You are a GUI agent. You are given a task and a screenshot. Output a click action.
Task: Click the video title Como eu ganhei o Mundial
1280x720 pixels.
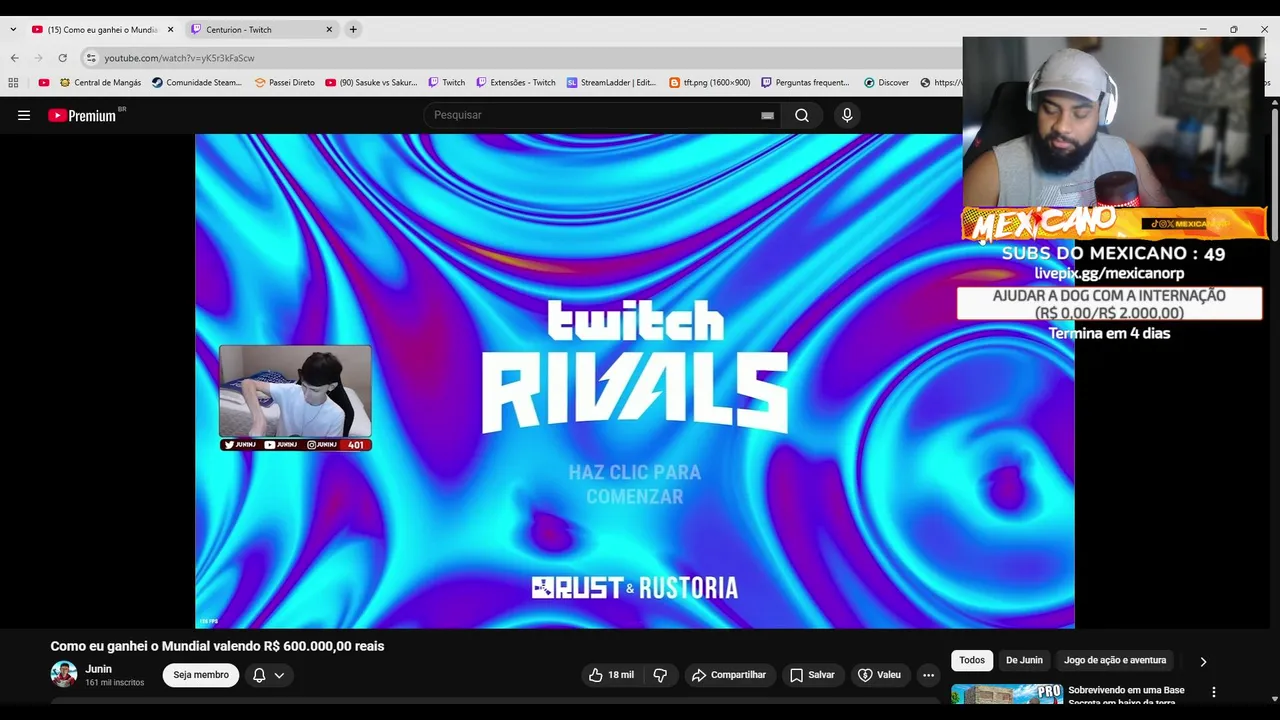pyautogui.click(x=217, y=646)
